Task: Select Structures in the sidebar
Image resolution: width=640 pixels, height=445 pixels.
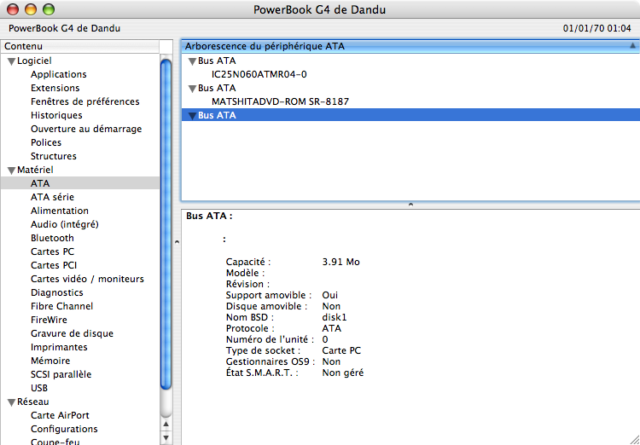Action: pos(53,156)
